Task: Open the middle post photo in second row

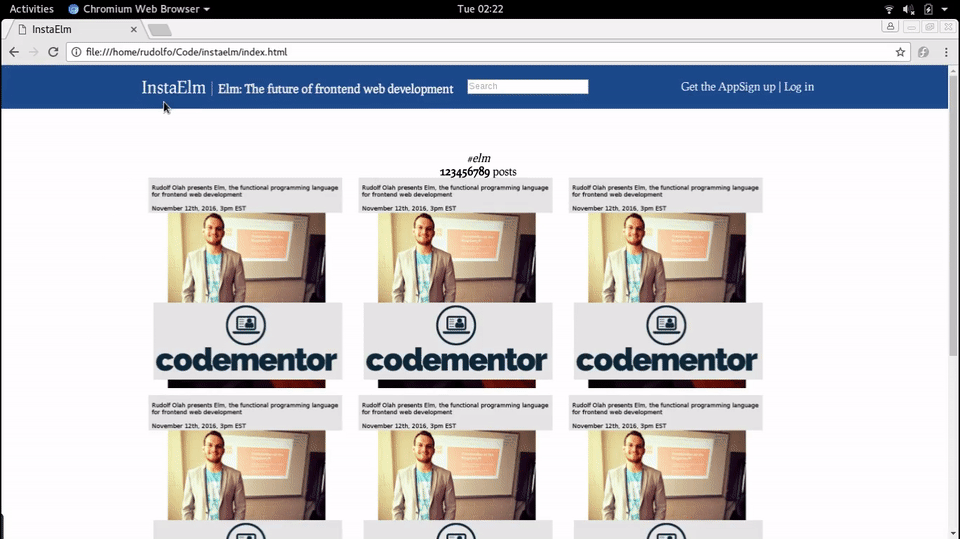Action: (457, 475)
